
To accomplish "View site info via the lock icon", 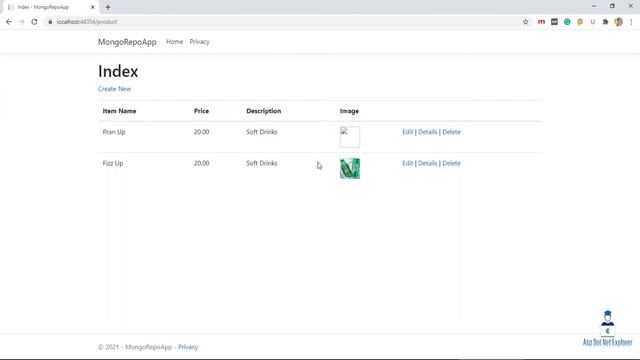I will 50,22.
